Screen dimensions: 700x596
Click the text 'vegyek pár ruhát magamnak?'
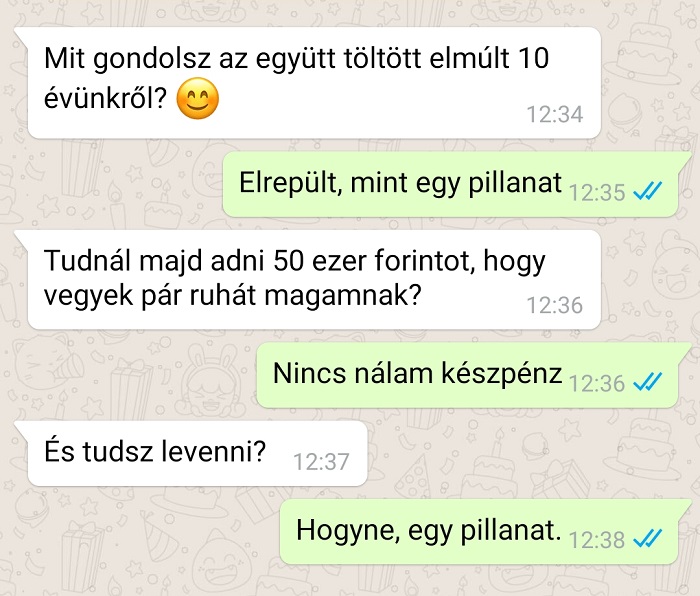click(233, 296)
